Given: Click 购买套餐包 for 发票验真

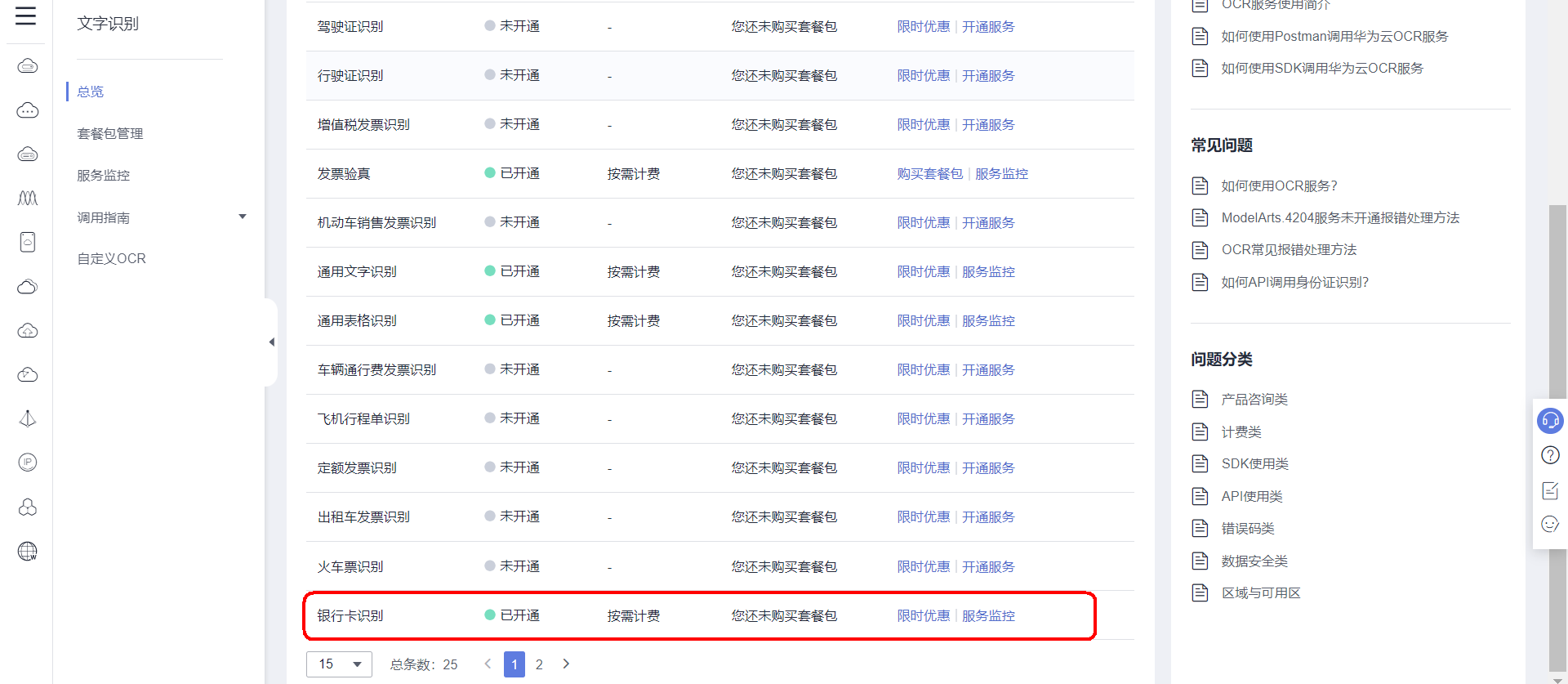Looking at the screenshot, I should point(930,173).
